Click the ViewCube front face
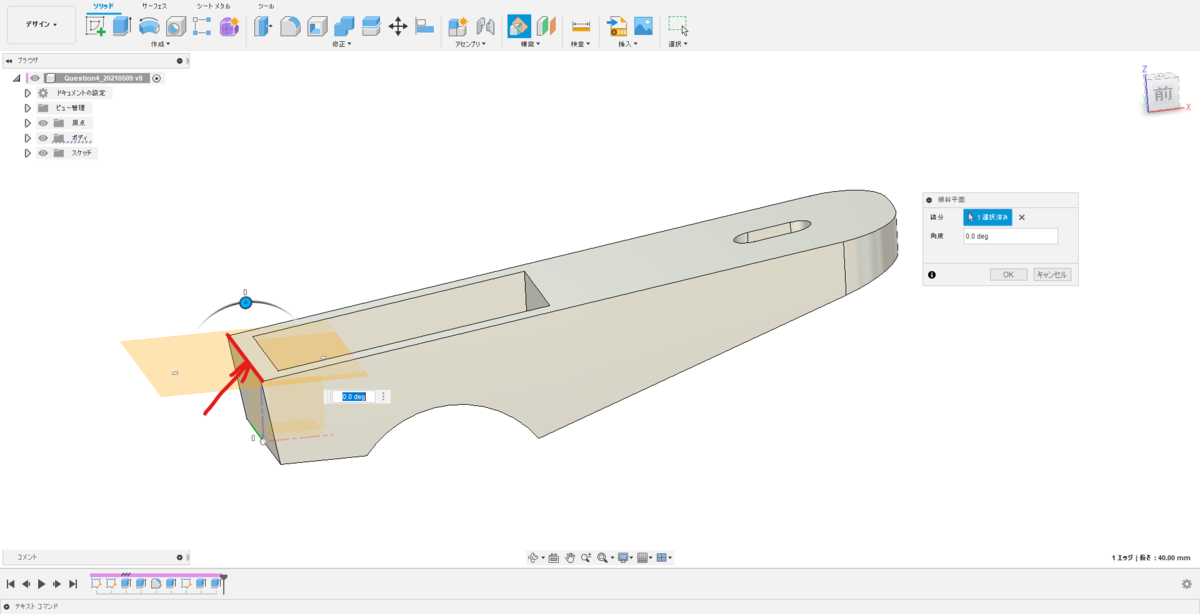Screen dimensions: 1200x614 pos(1163,94)
